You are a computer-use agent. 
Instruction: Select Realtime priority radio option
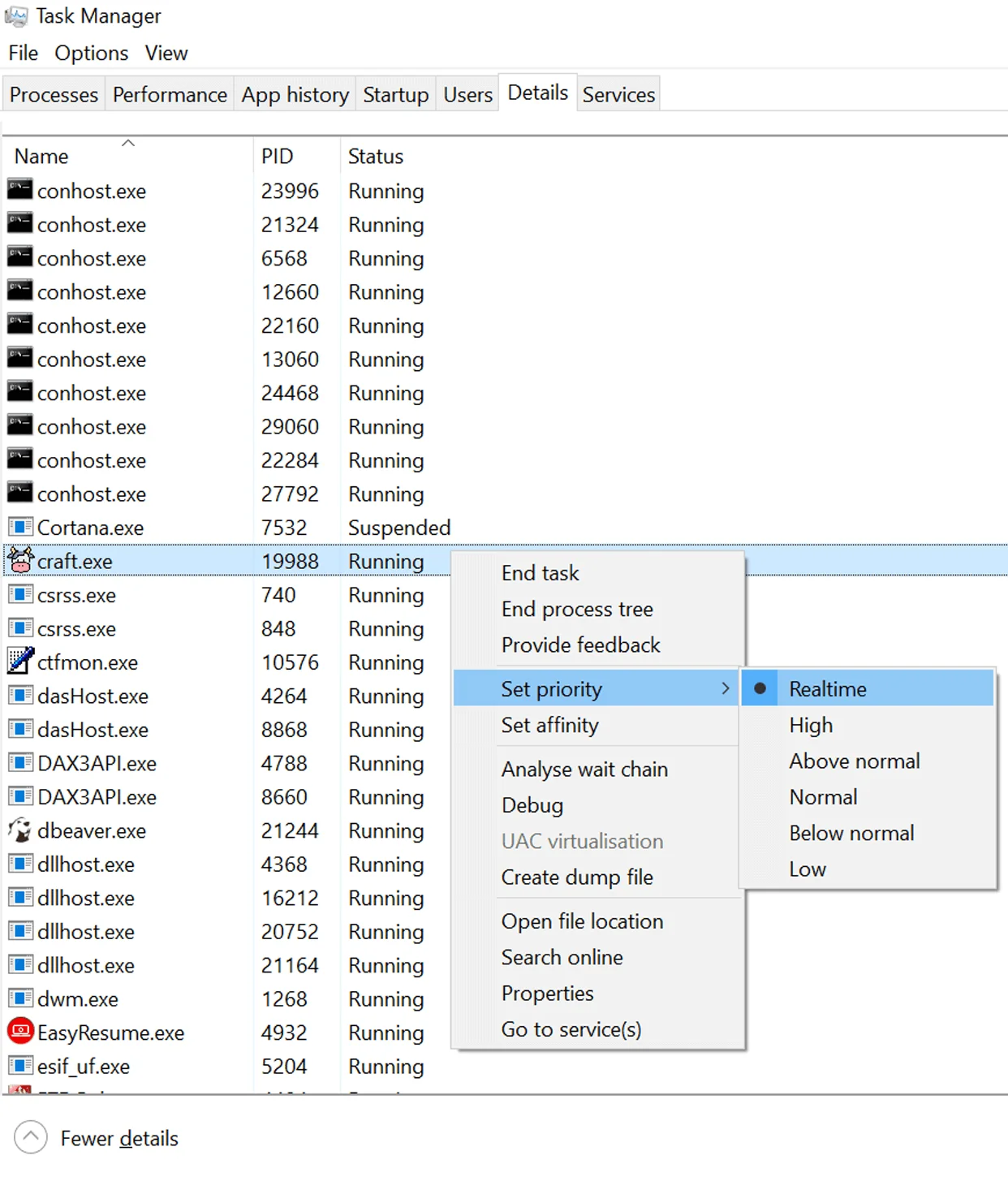828,689
